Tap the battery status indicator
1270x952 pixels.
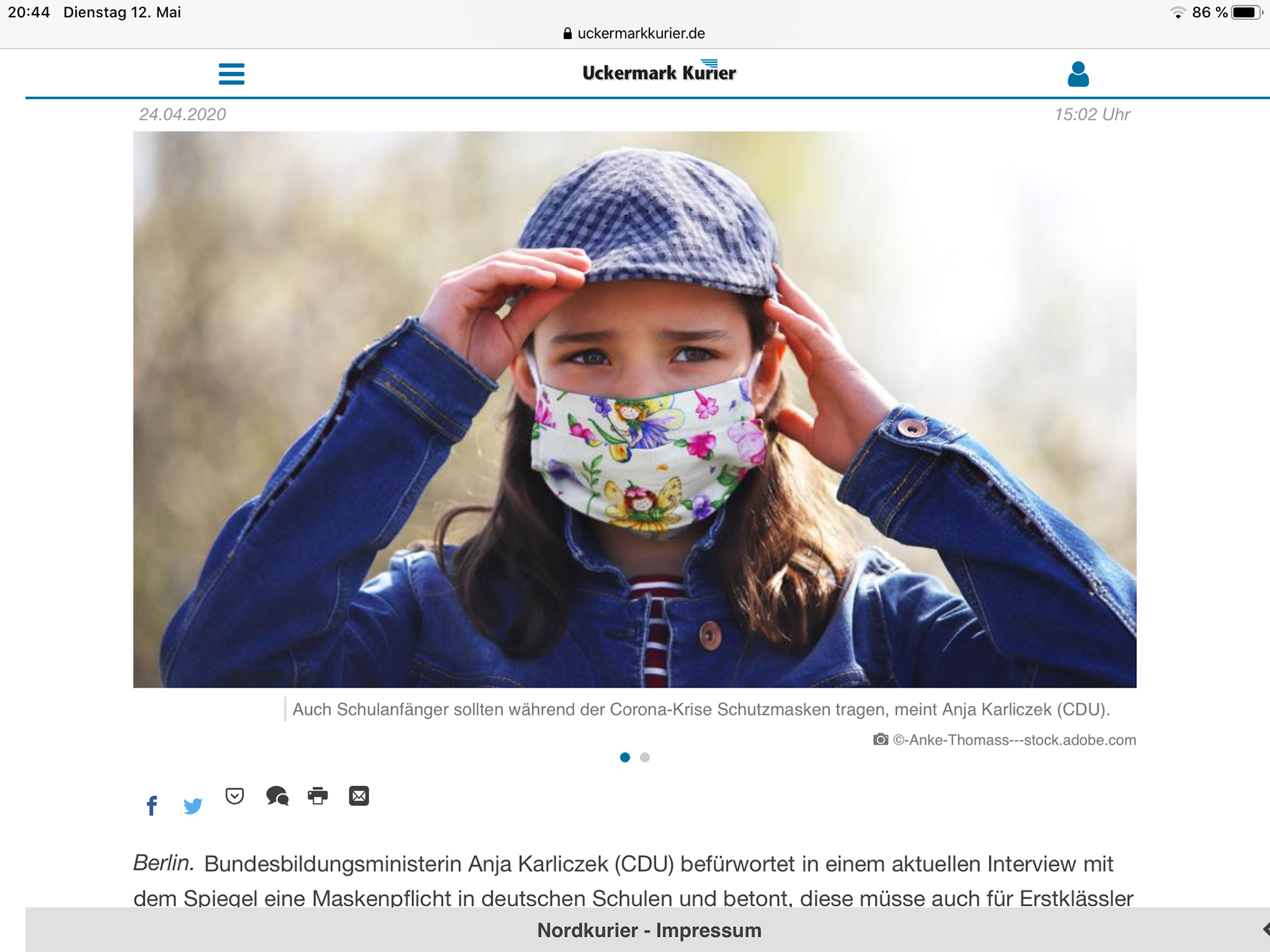coord(1247,13)
